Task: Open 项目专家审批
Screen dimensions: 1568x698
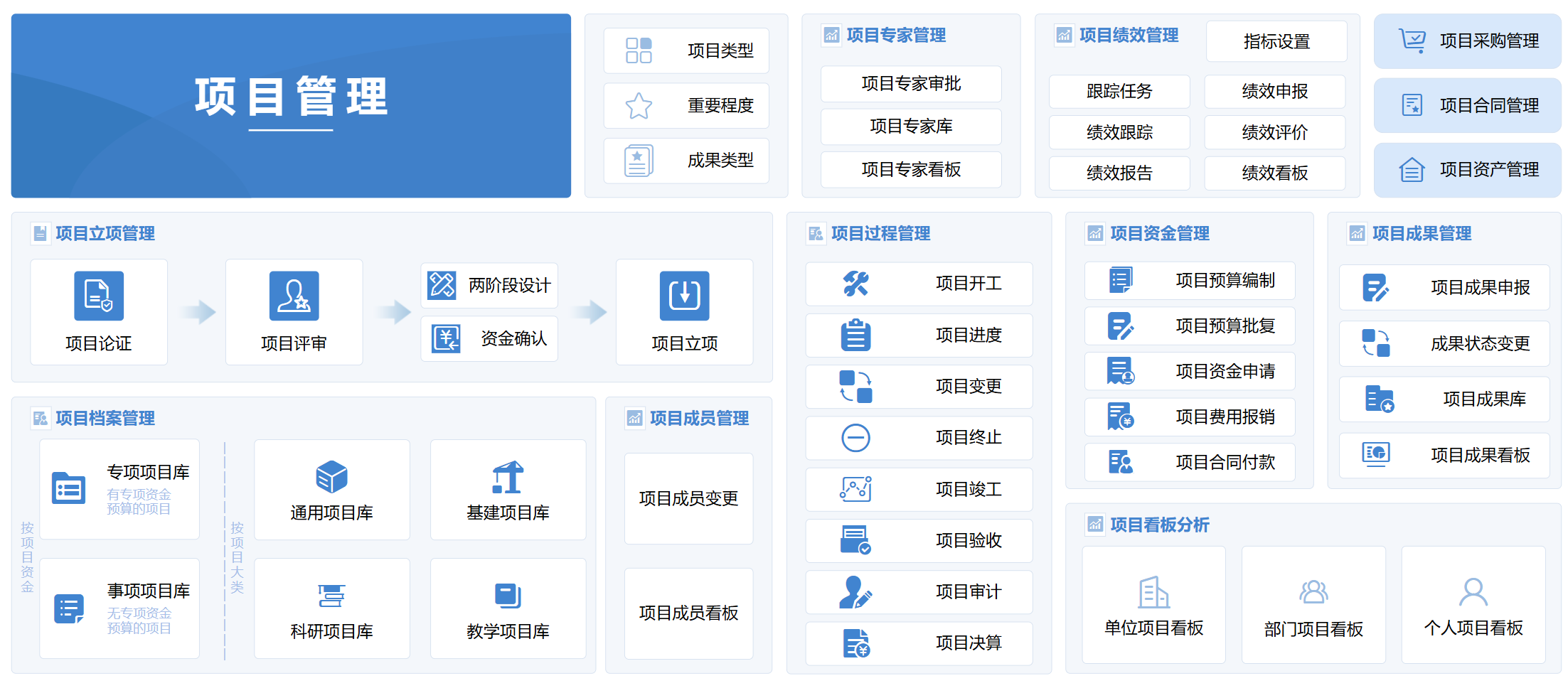Action: tap(911, 83)
